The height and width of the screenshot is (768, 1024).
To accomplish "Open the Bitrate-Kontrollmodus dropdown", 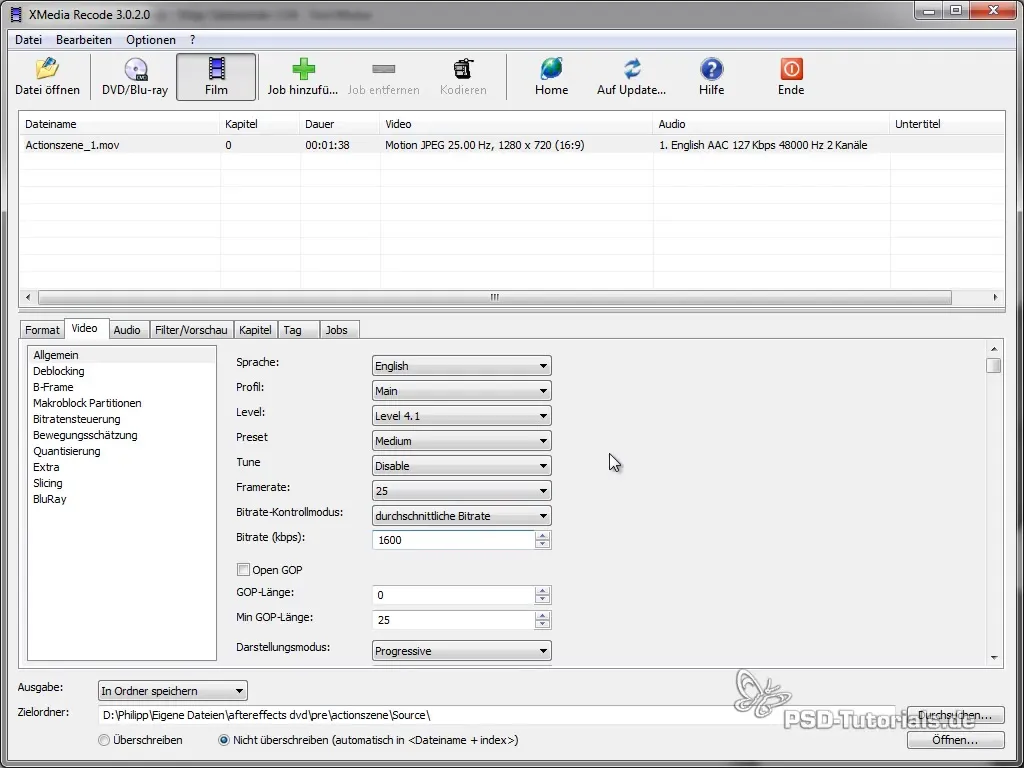I will tap(461, 516).
